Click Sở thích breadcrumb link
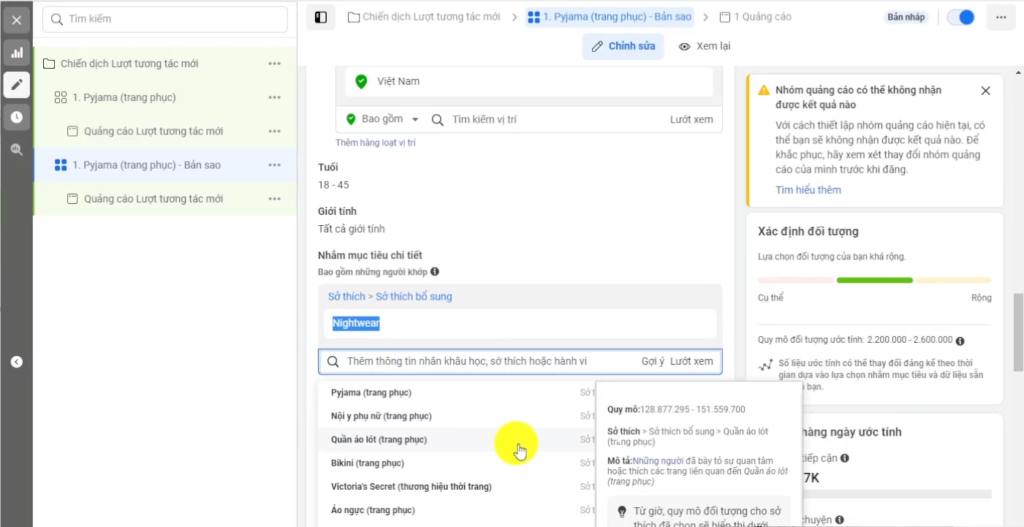The width and height of the screenshot is (1024, 527). pyautogui.click(x=346, y=296)
